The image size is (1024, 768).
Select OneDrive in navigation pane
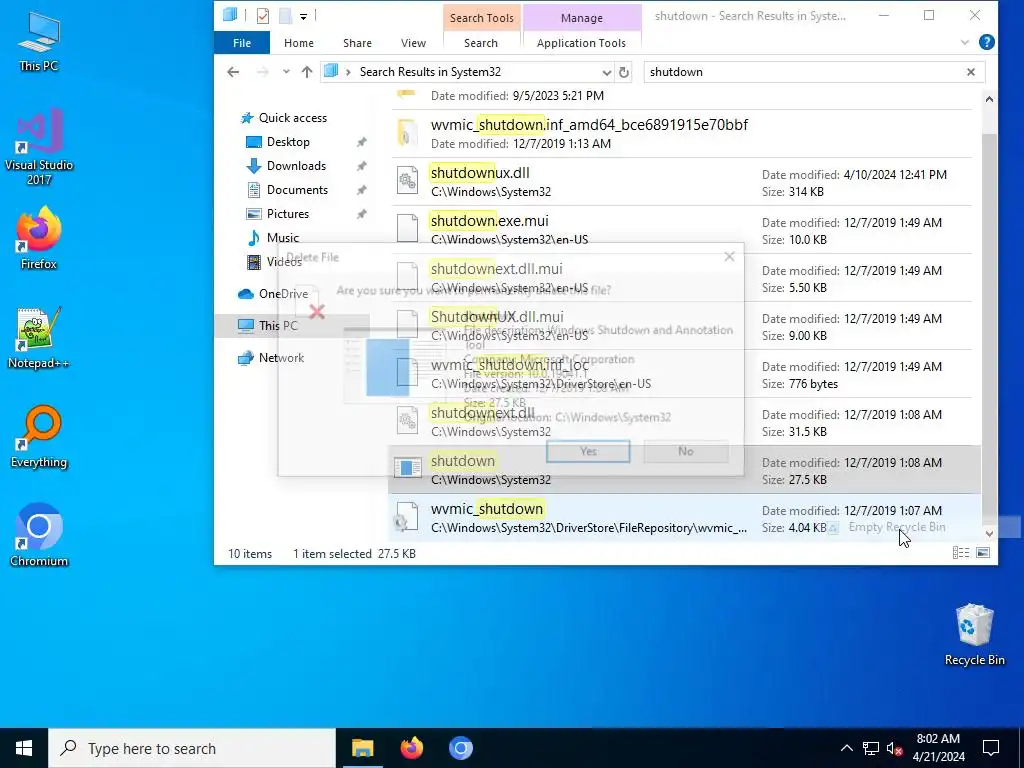(x=283, y=294)
